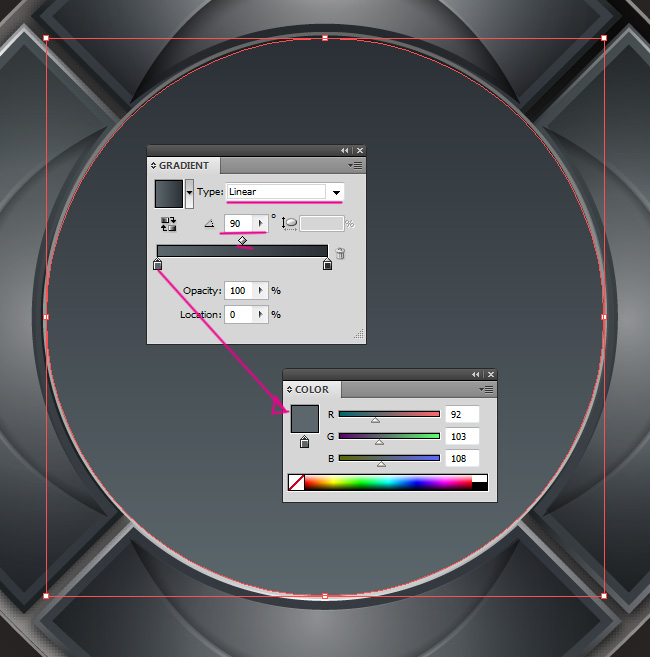
Task: Click the top-left selection handle
Action: click(x=46, y=38)
